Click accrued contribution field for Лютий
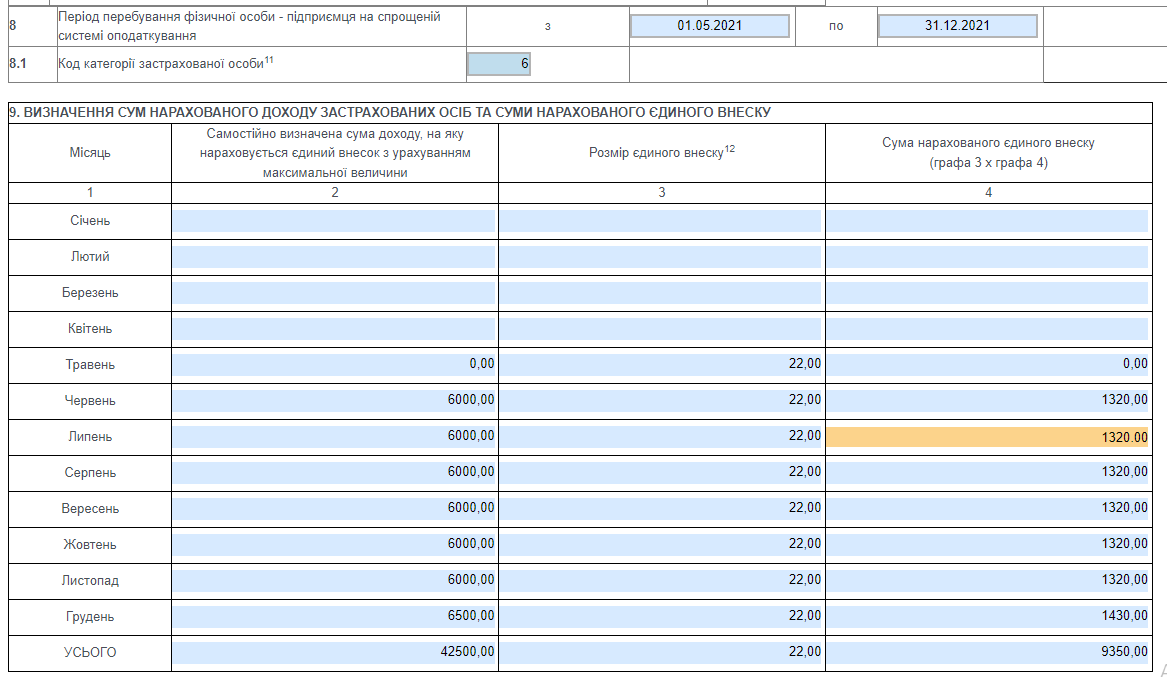The image size is (1167, 677). (x=988, y=257)
